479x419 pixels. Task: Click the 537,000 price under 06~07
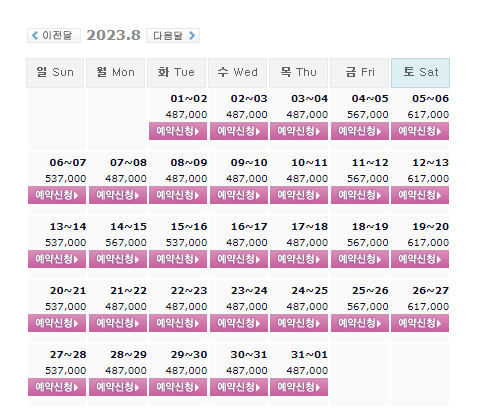(66, 179)
